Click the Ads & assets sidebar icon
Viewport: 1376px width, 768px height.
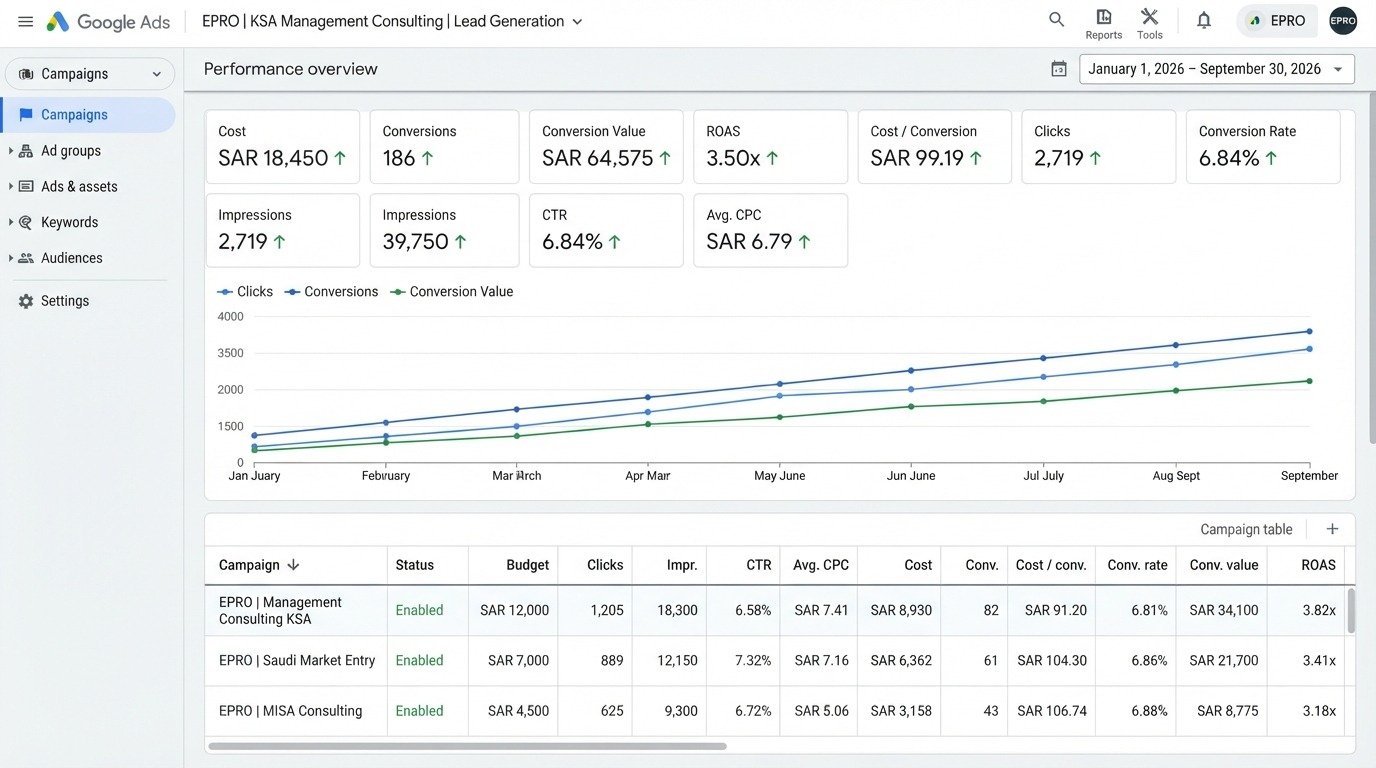tap(26, 187)
